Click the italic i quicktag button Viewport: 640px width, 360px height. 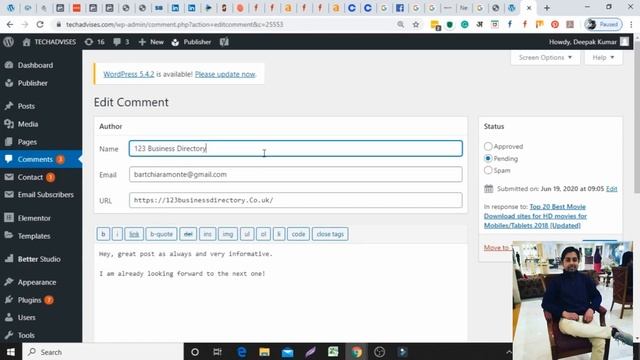(x=117, y=234)
